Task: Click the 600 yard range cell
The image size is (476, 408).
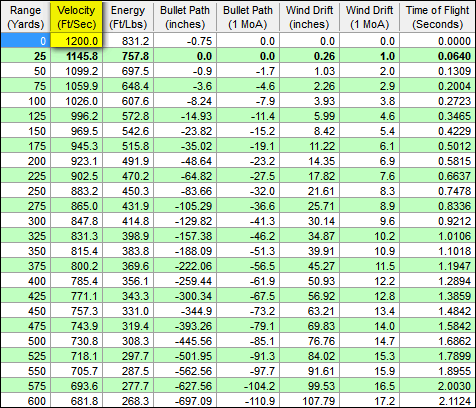Action: click(26, 401)
